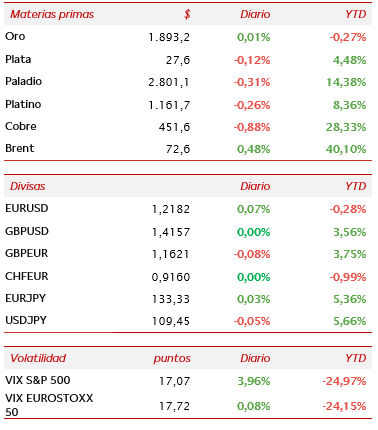The image size is (378, 430).
Task: Select the GBPUSD rate 1,4157
Action: pos(171,232)
